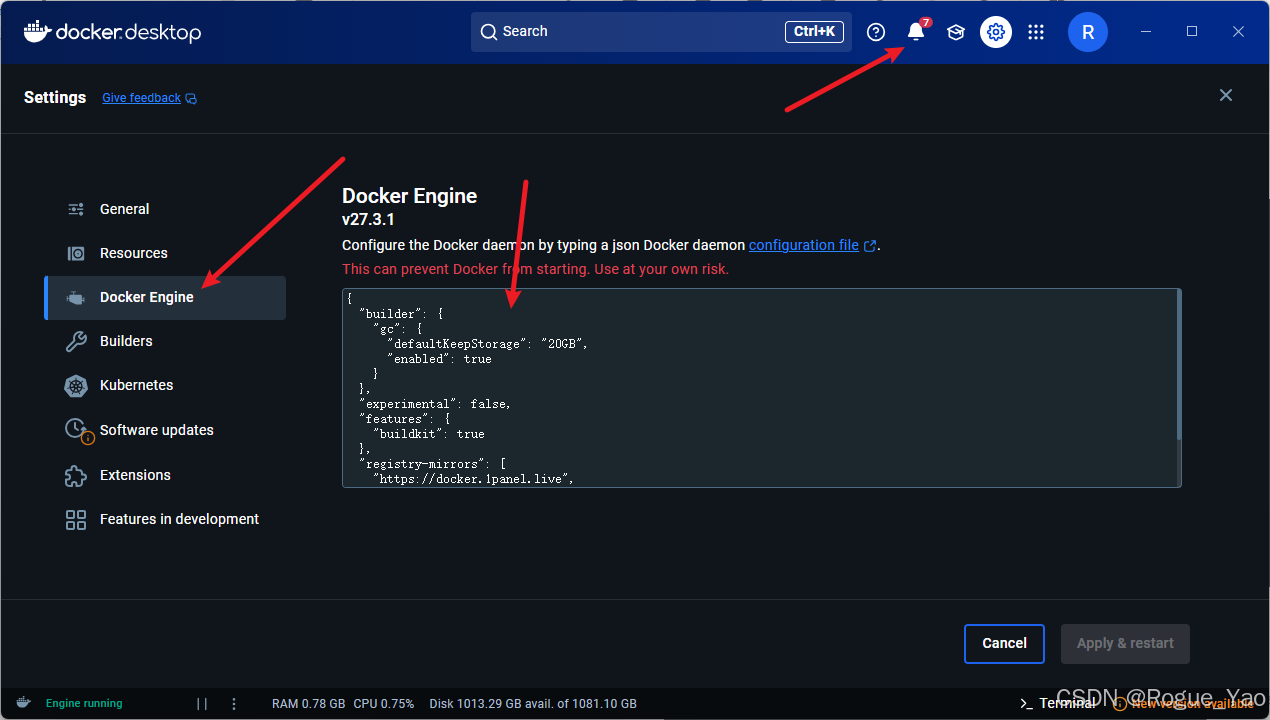Click the v27.3.1 version text
This screenshot has width=1270, height=720.
click(368, 220)
